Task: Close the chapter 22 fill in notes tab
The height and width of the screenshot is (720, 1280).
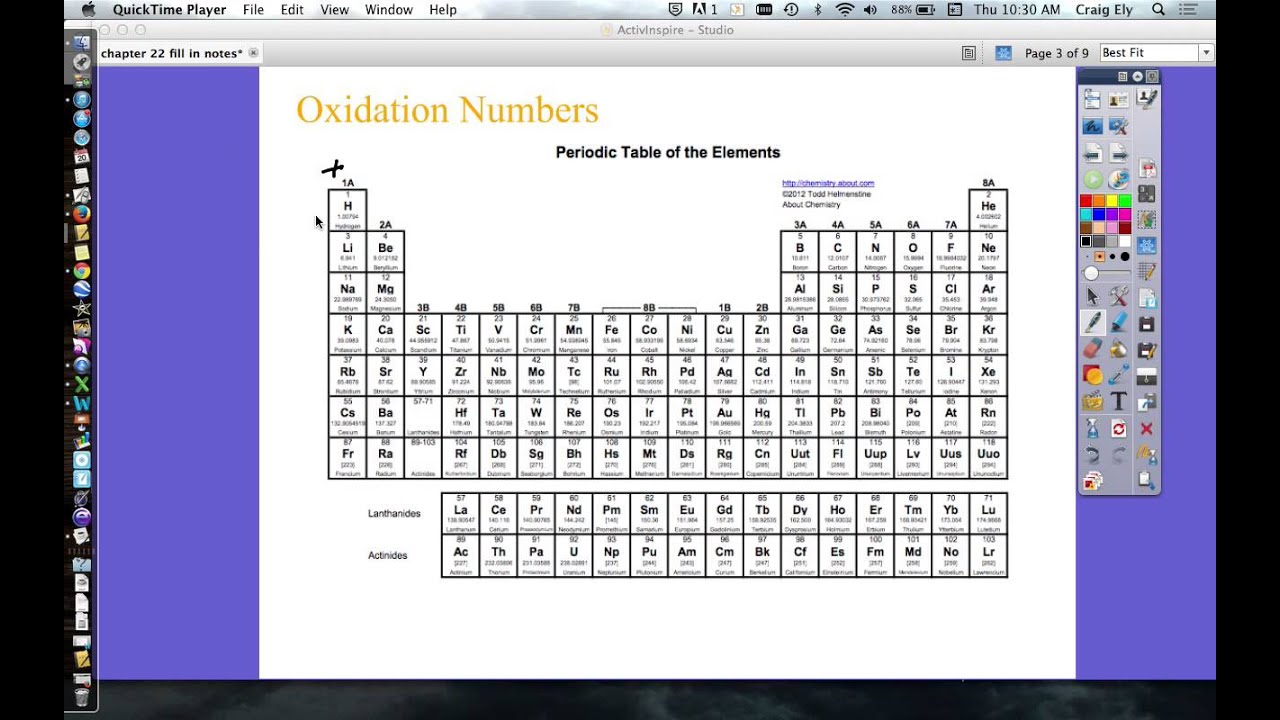Action: [x=253, y=53]
